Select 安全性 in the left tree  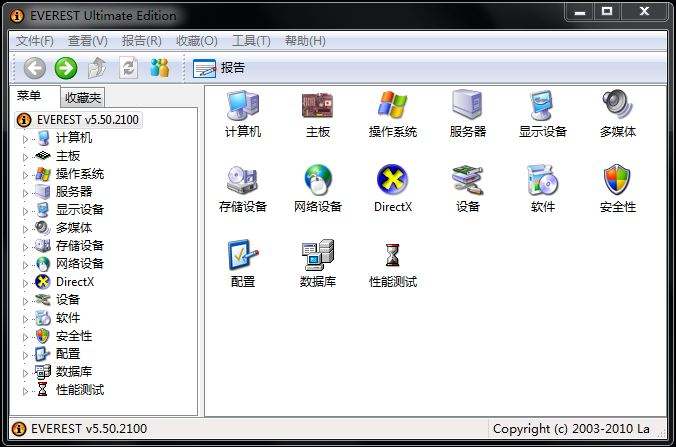tap(74, 336)
